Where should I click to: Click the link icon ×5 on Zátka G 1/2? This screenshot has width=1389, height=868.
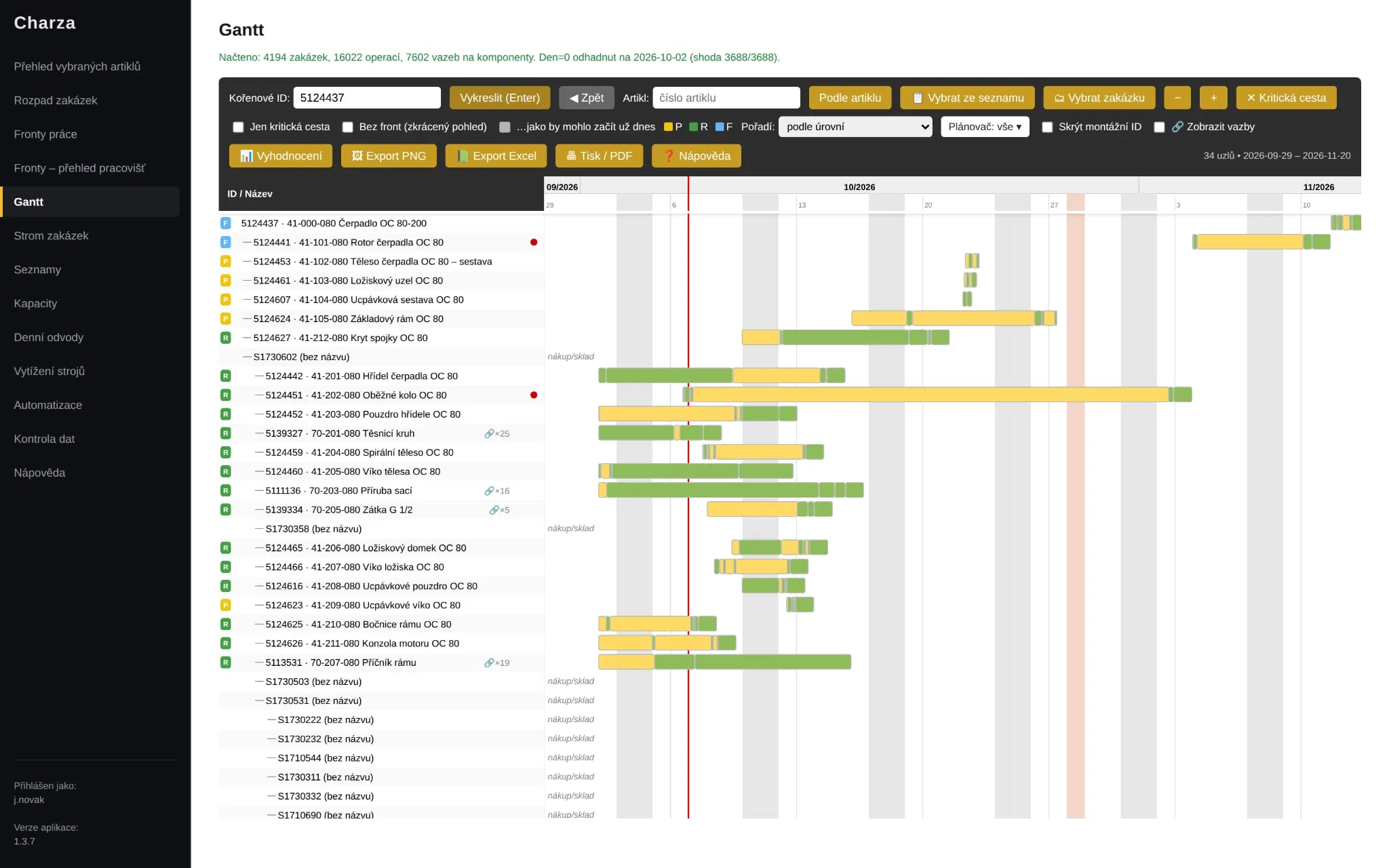[x=499, y=510]
